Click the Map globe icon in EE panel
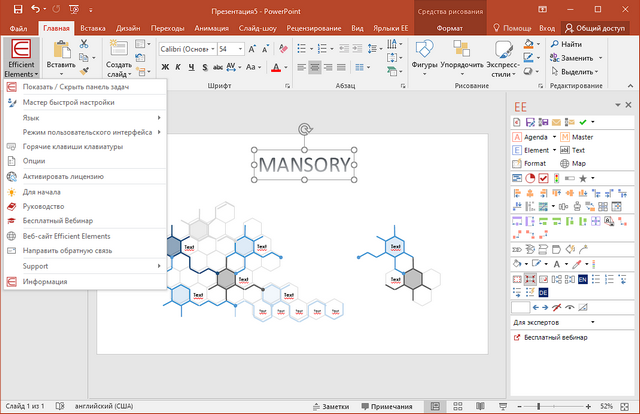 [x=565, y=163]
